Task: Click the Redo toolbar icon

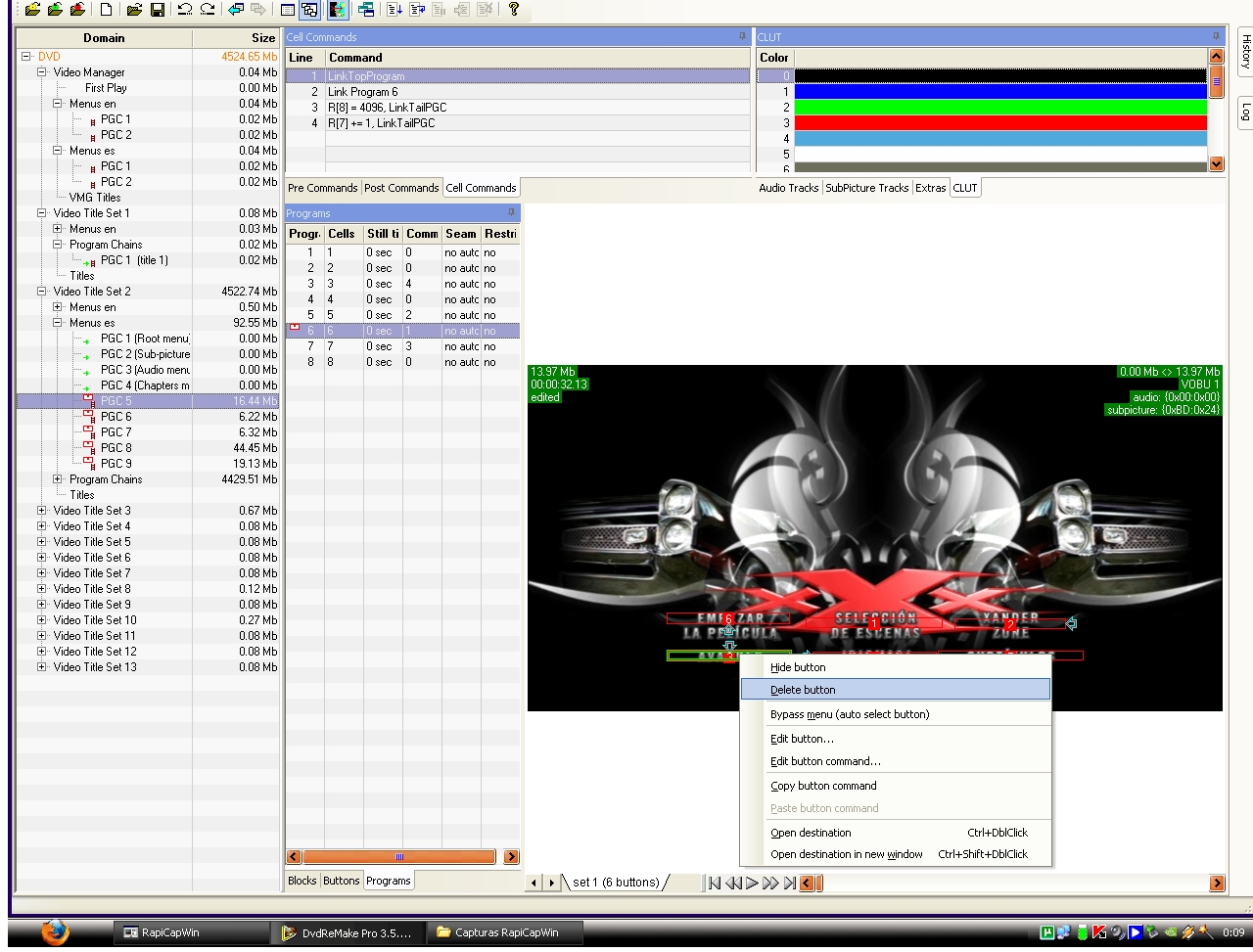Action: tap(208, 10)
